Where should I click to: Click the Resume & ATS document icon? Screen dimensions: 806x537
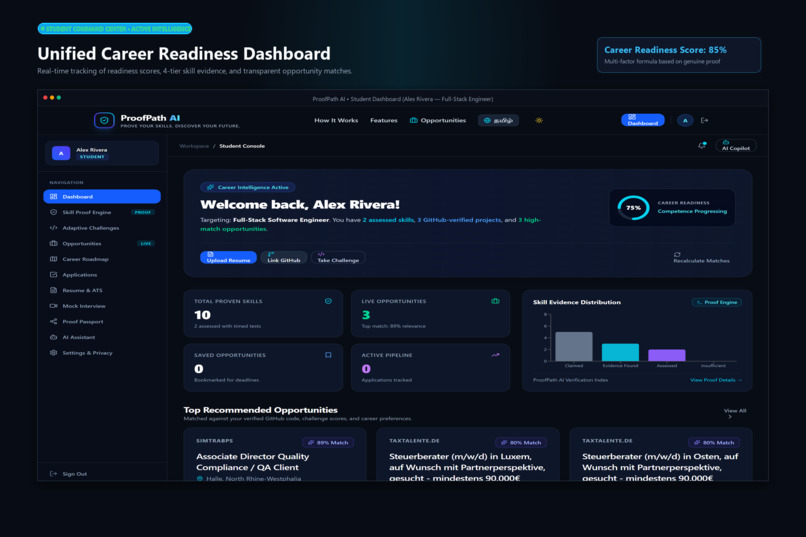pos(53,290)
